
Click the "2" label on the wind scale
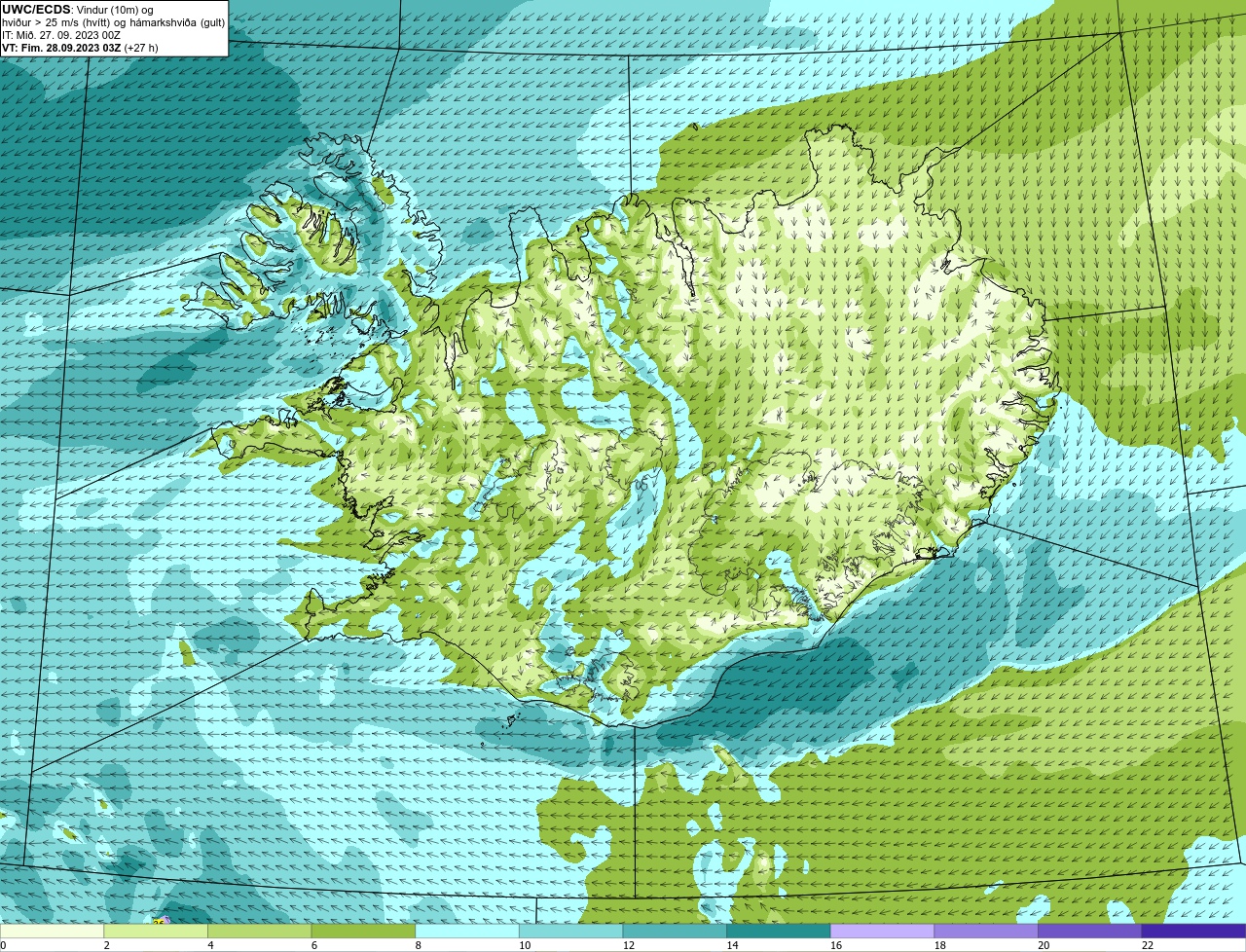coord(106,944)
